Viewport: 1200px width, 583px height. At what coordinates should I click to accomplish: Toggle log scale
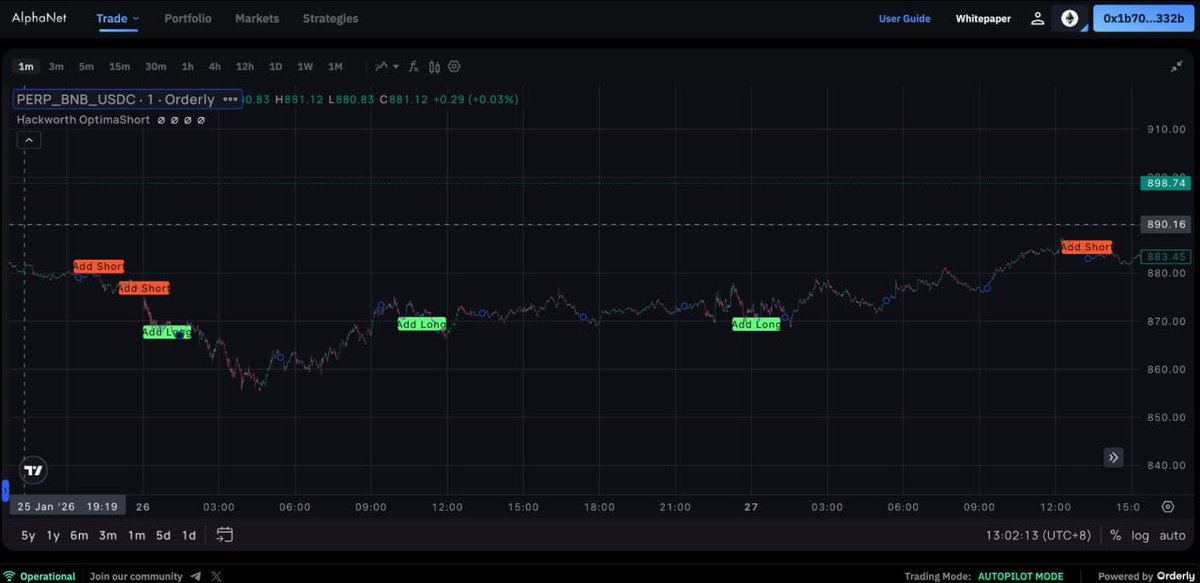pos(1140,535)
